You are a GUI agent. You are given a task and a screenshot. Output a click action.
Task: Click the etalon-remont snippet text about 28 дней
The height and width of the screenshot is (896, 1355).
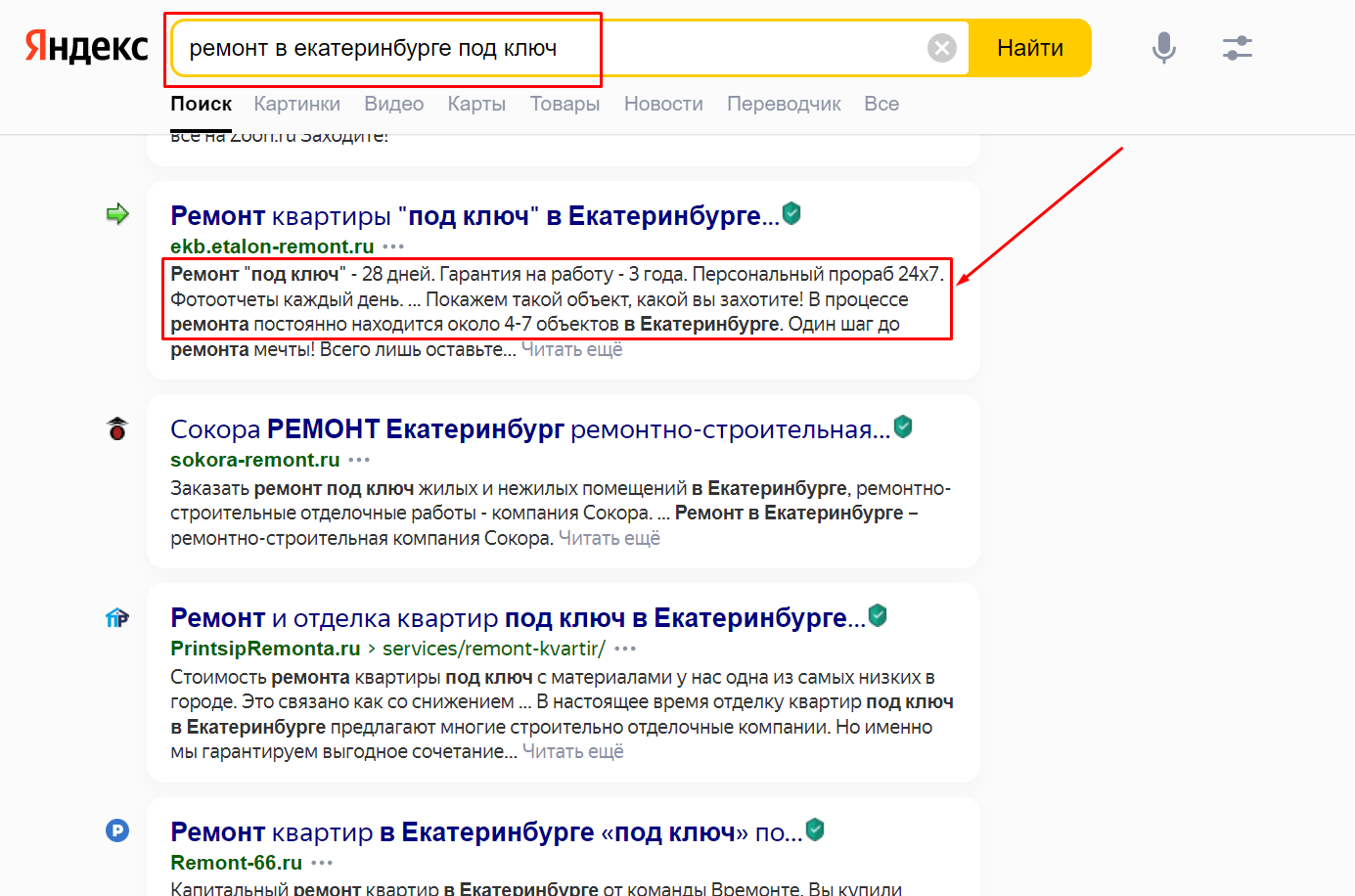click(558, 311)
